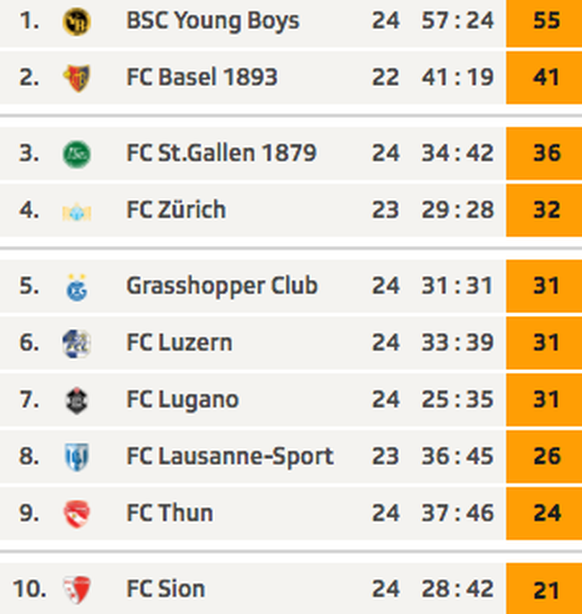This screenshot has height=614, width=582.
Task: Select the FC Thun row name
Action: click(x=170, y=513)
